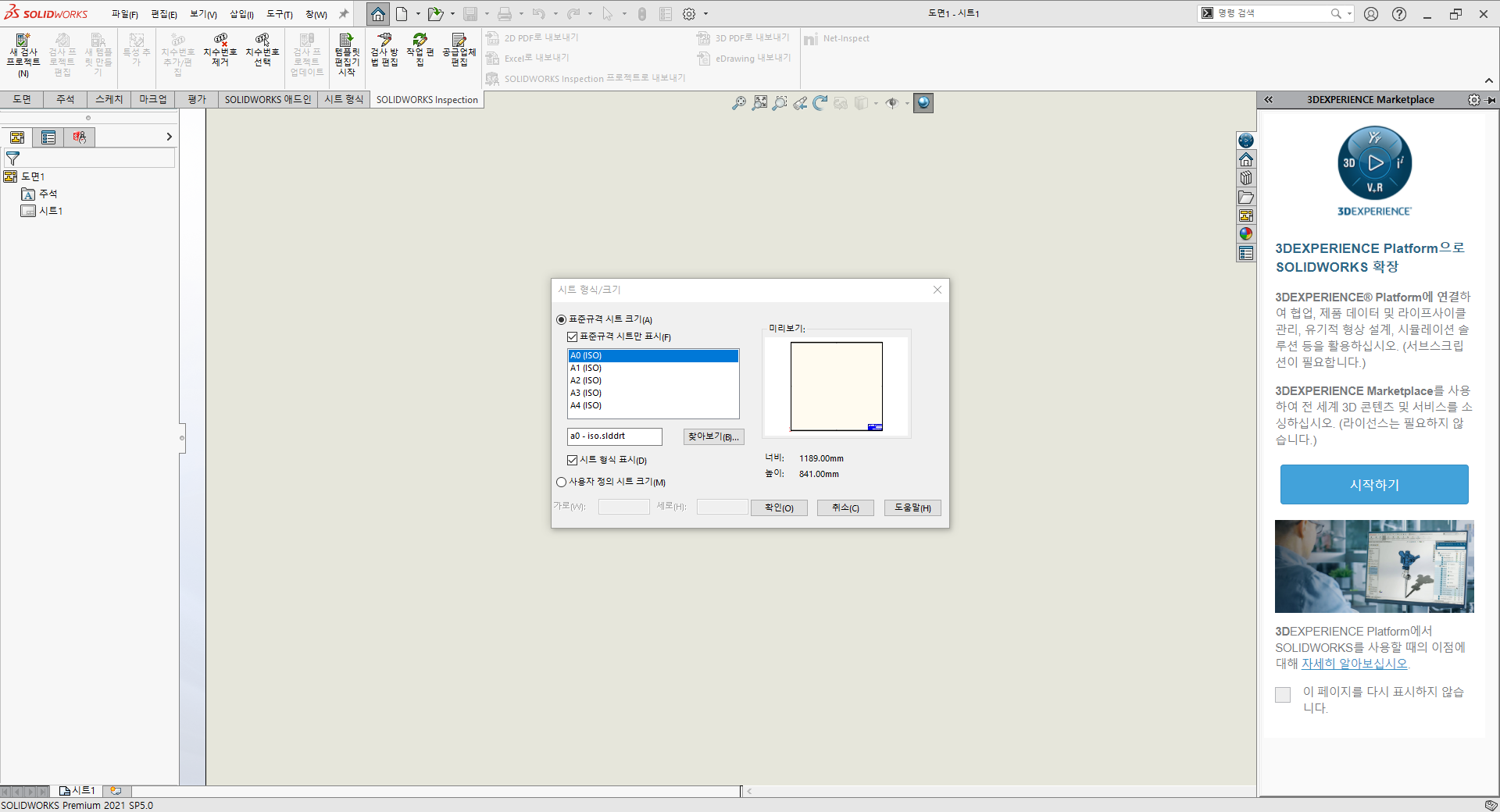Click the Home (welcome) toolbar icon
Screen dimensions: 1500x812
[x=378, y=14]
